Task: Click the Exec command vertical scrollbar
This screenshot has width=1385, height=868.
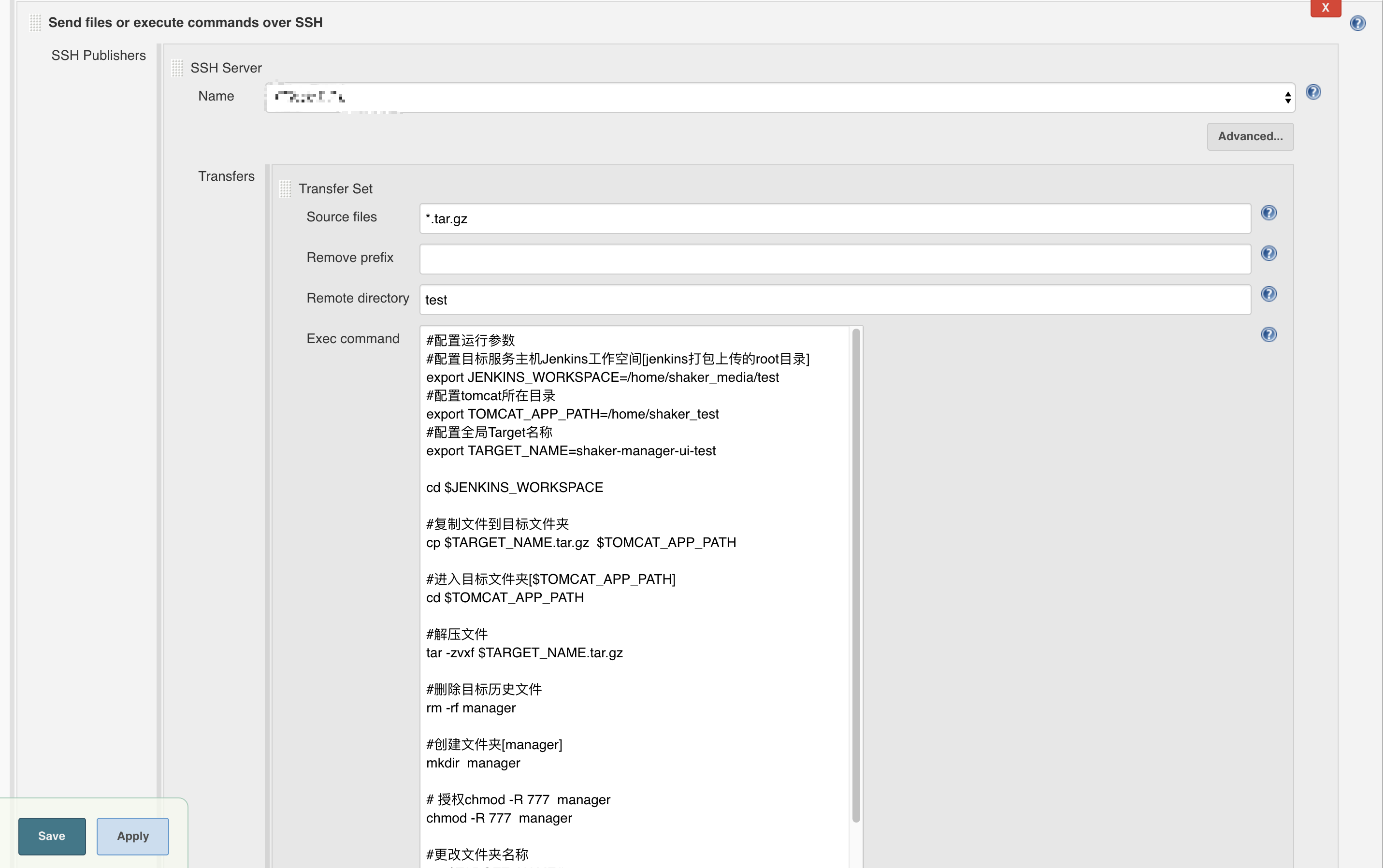Action: pos(856,574)
